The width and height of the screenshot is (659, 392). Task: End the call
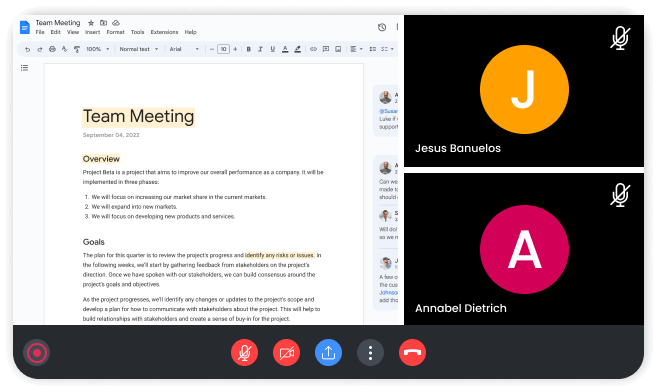coord(412,353)
